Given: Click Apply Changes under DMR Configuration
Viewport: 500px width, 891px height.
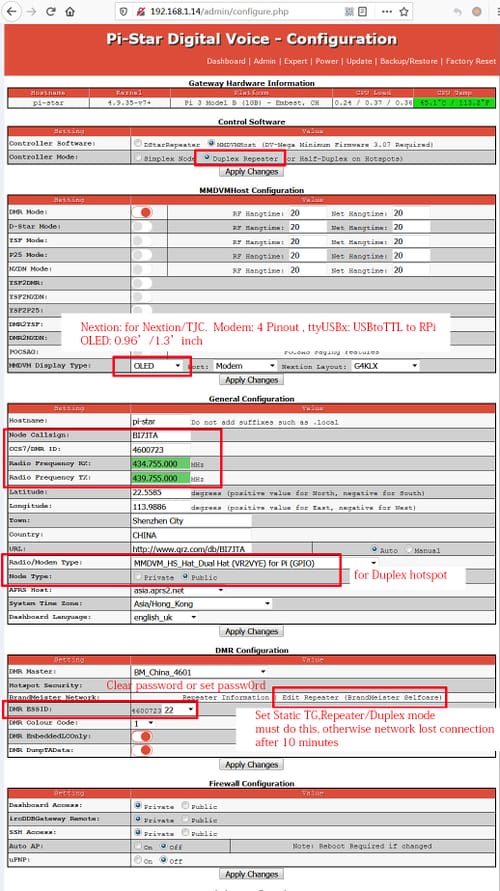Looking at the screenshot, I should [252, 765].
